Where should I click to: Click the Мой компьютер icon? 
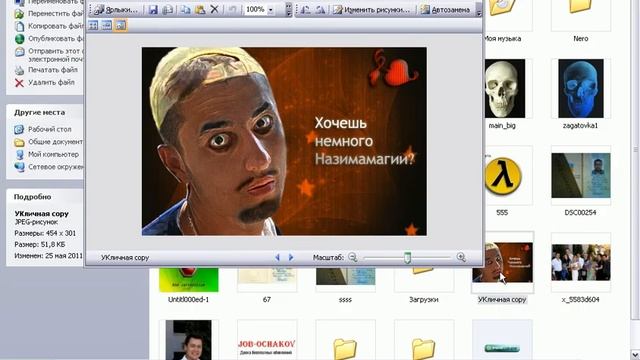click(19, 155)
